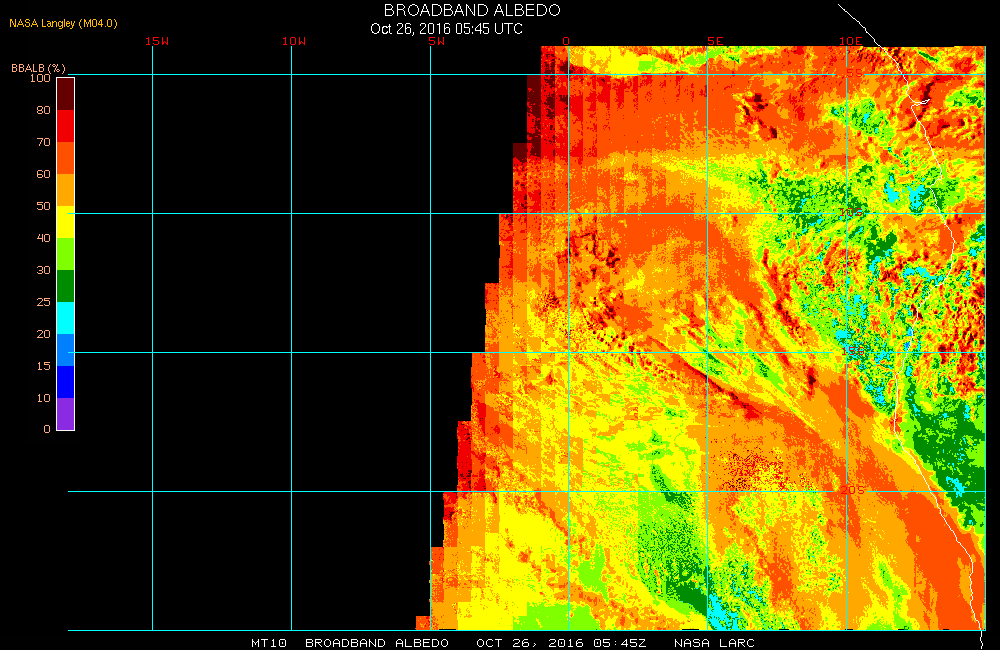The width and height of the screenshot is (1000, 650).
Task: Click the purple 0-10 legend swatch
Action: [x=65, y=414]
